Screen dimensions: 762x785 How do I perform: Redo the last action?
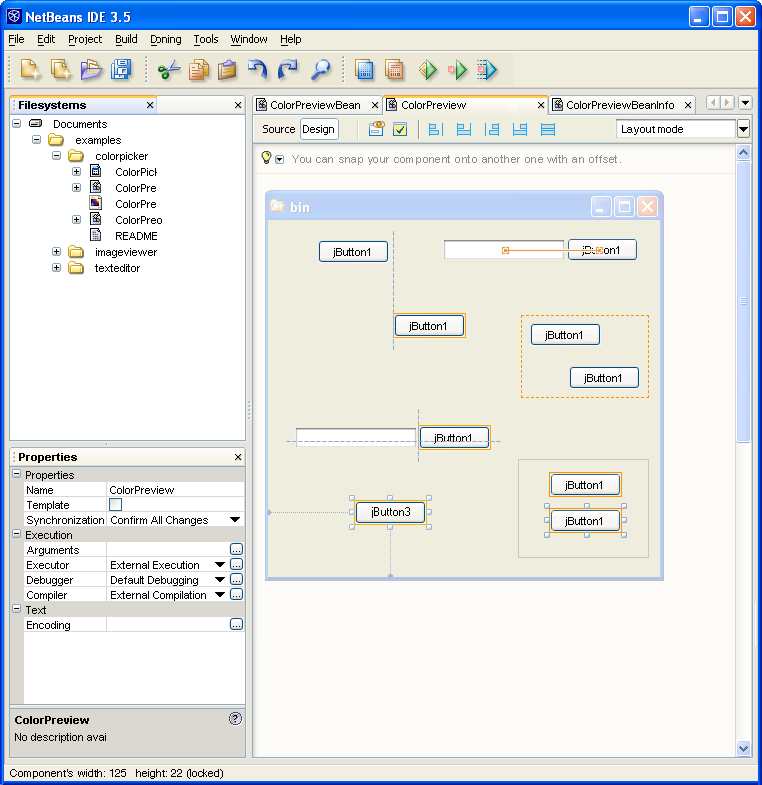click(x=287, y=70)
